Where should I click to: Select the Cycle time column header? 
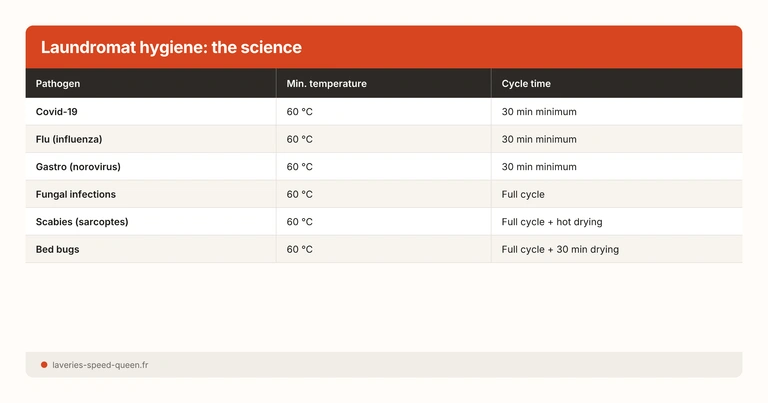(526, 84)
